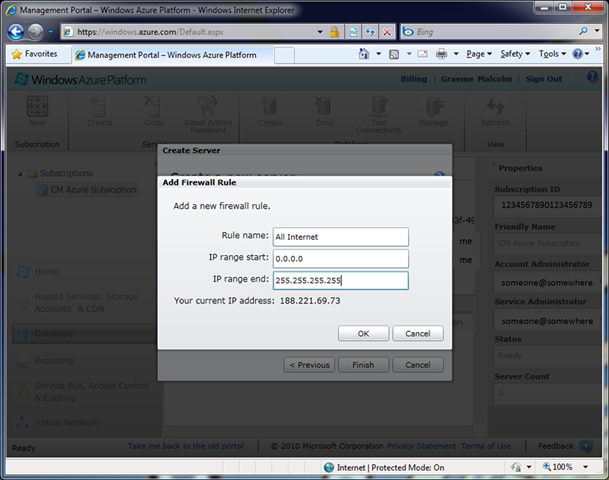
Task: Open recent pages dropdown beside the Forward button
Action: [x=50, y=32]
